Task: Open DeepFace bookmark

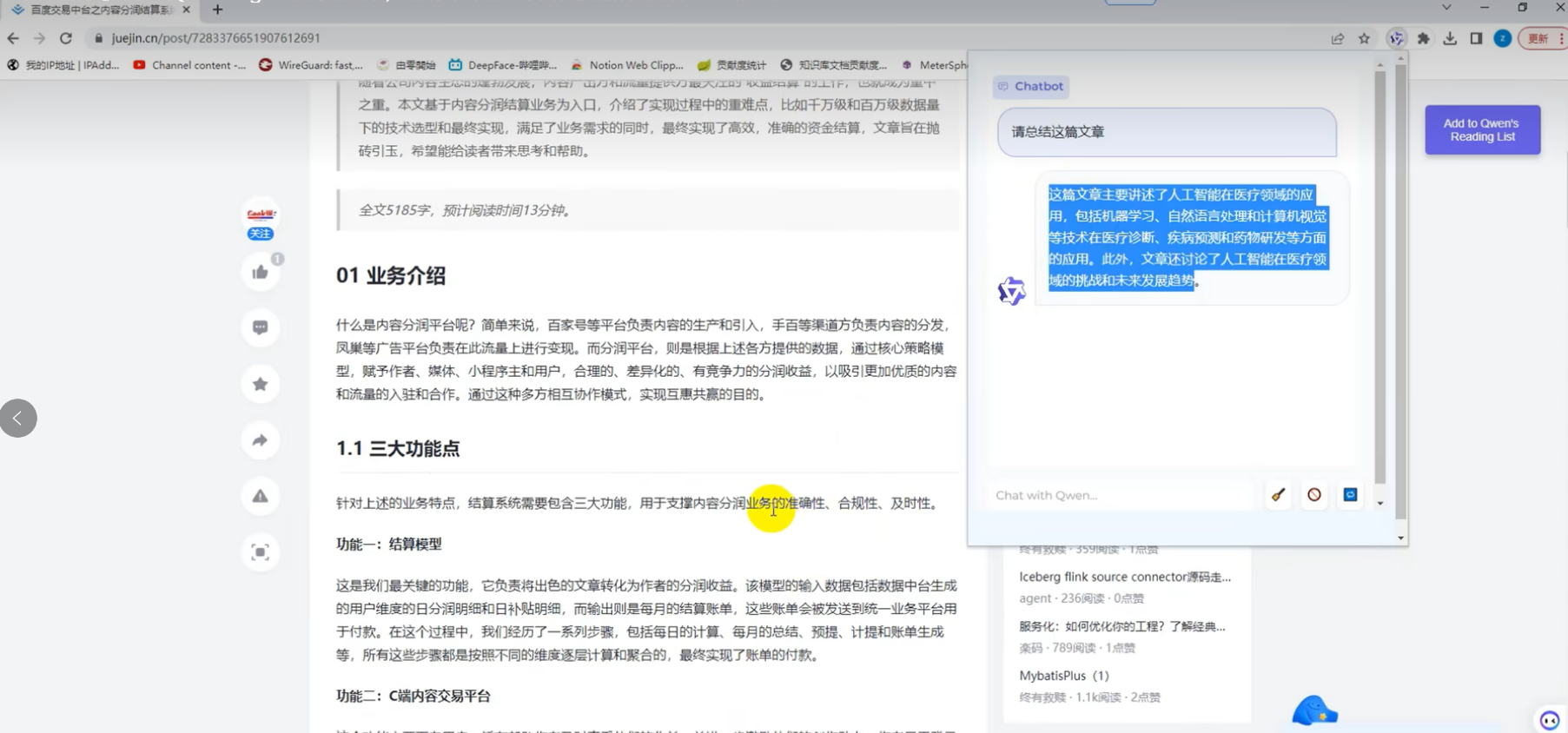Action: [503, 65]
